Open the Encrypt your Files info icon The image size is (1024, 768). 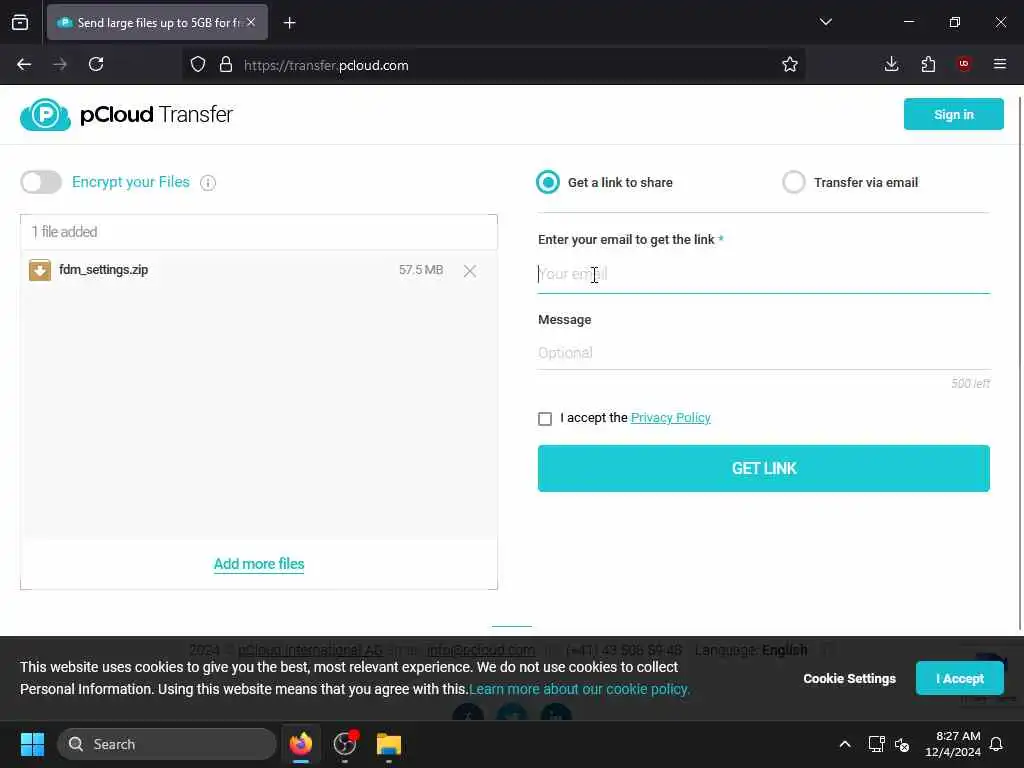tap(208, 183)
